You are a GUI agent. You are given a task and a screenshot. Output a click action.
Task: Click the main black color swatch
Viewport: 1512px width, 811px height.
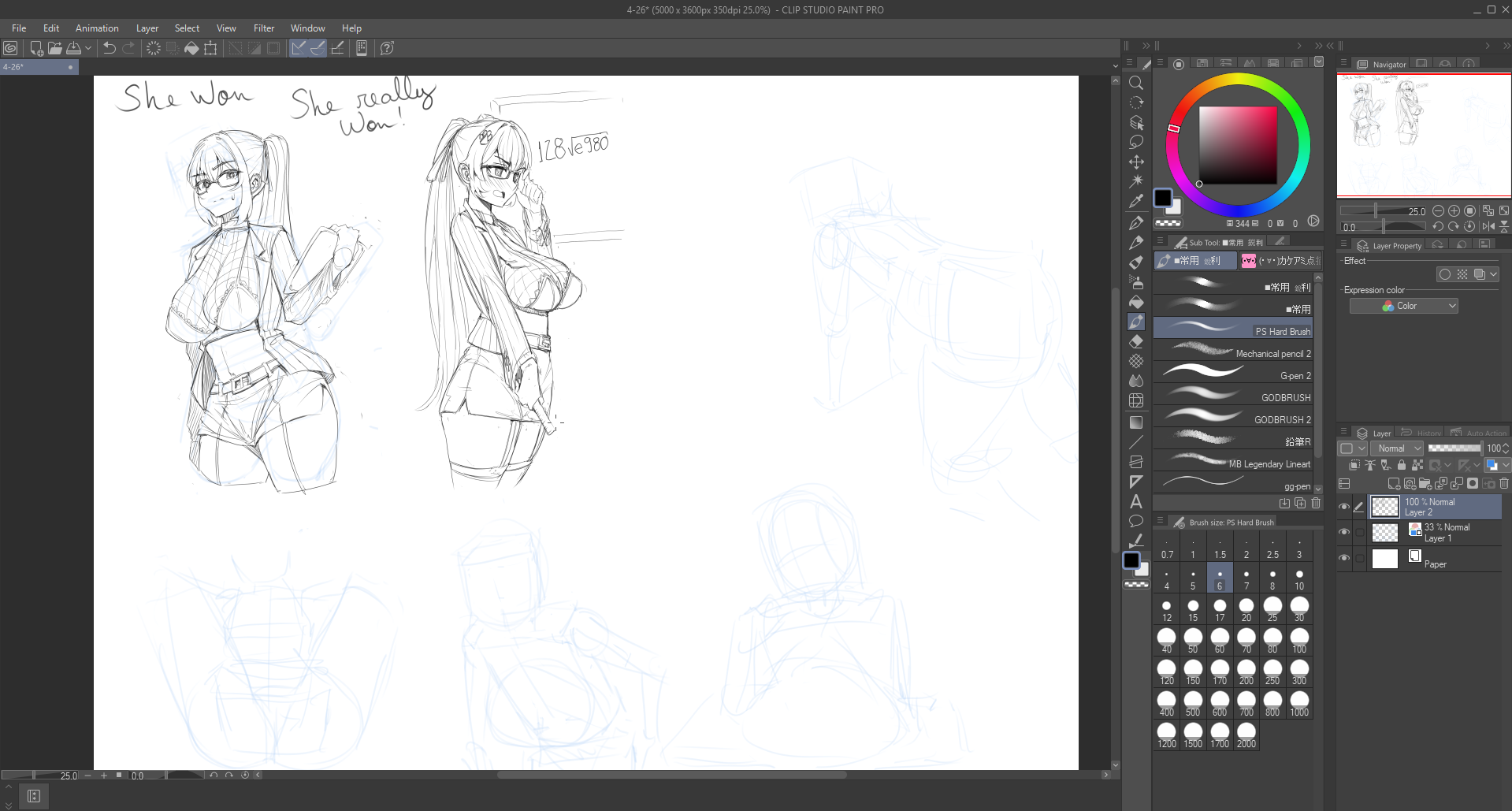click(1163, 198)
